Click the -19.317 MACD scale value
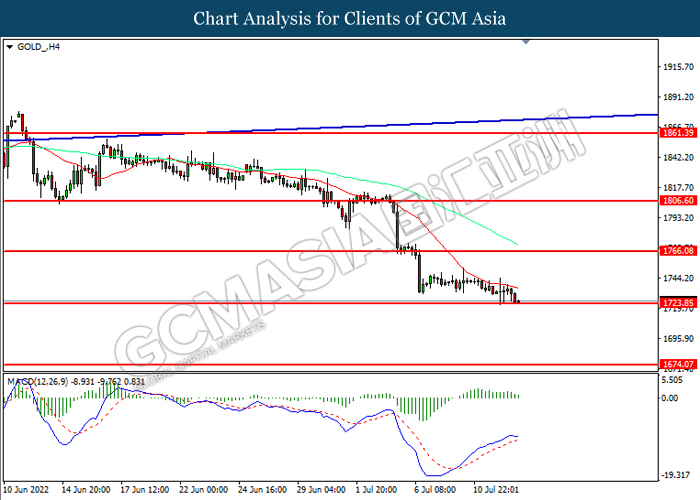 pyautogui.click(x=675, y=475)
